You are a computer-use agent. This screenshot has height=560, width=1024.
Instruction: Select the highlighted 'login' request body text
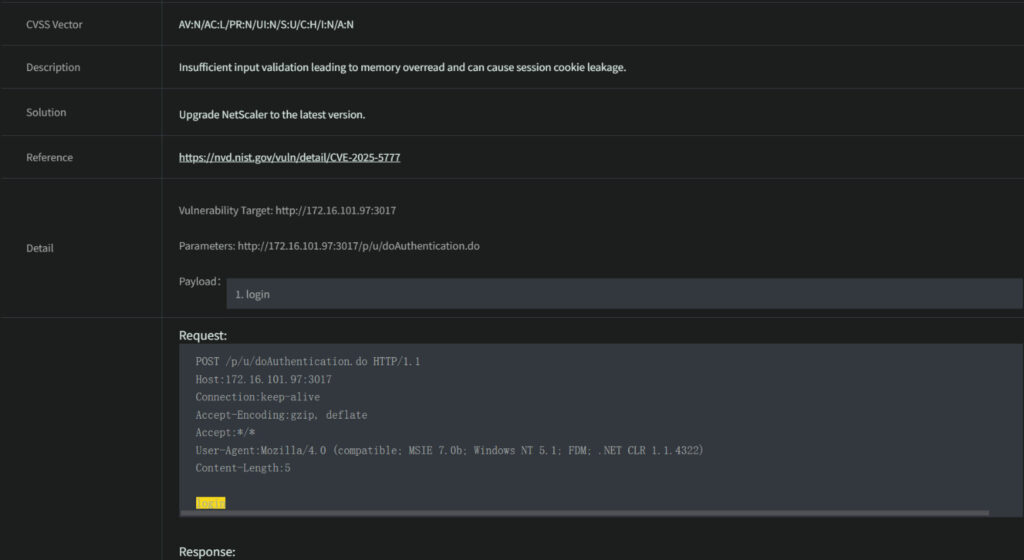point(210,503)
